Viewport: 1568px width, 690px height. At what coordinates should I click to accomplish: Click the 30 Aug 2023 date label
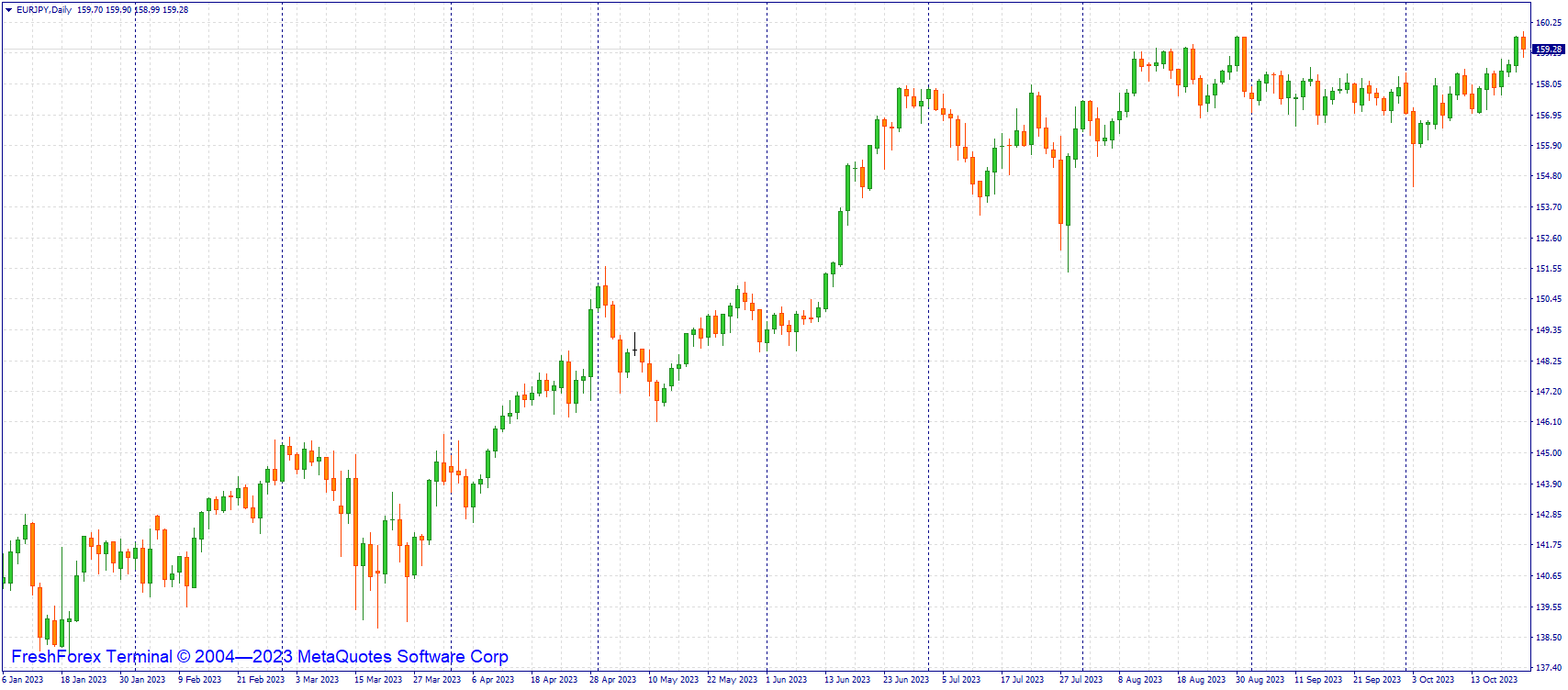pyautogui.click(x=1260, y=680)
